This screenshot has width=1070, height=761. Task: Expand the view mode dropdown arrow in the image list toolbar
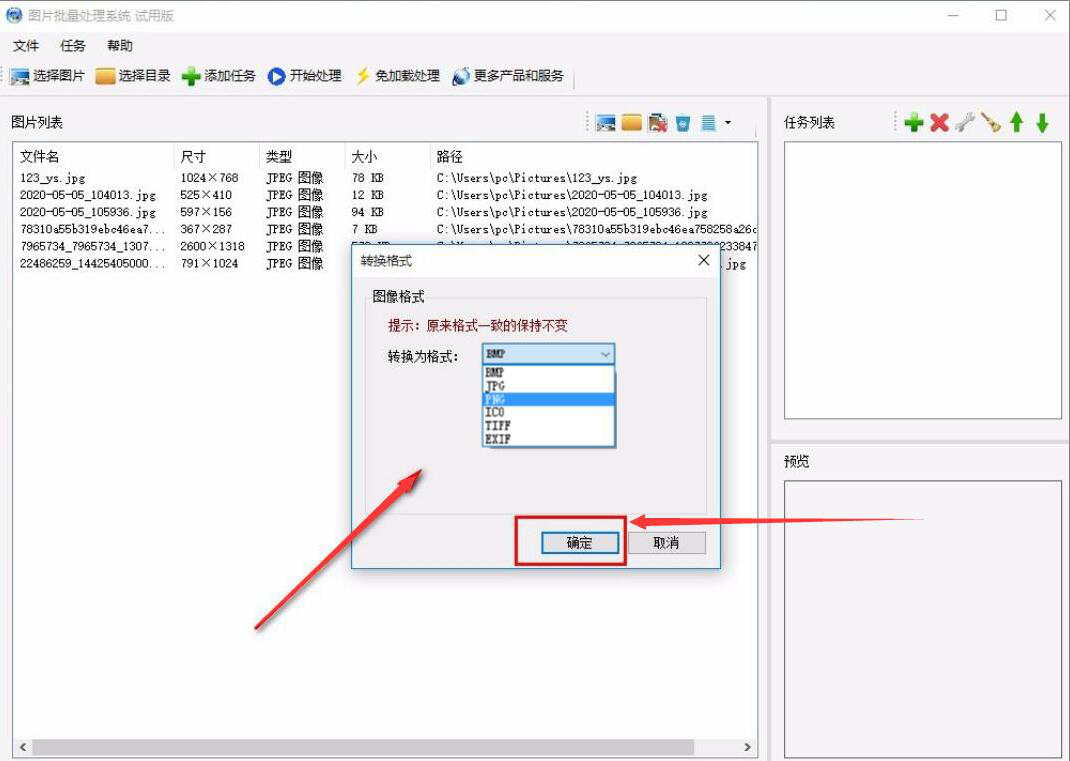coord(728,123)
